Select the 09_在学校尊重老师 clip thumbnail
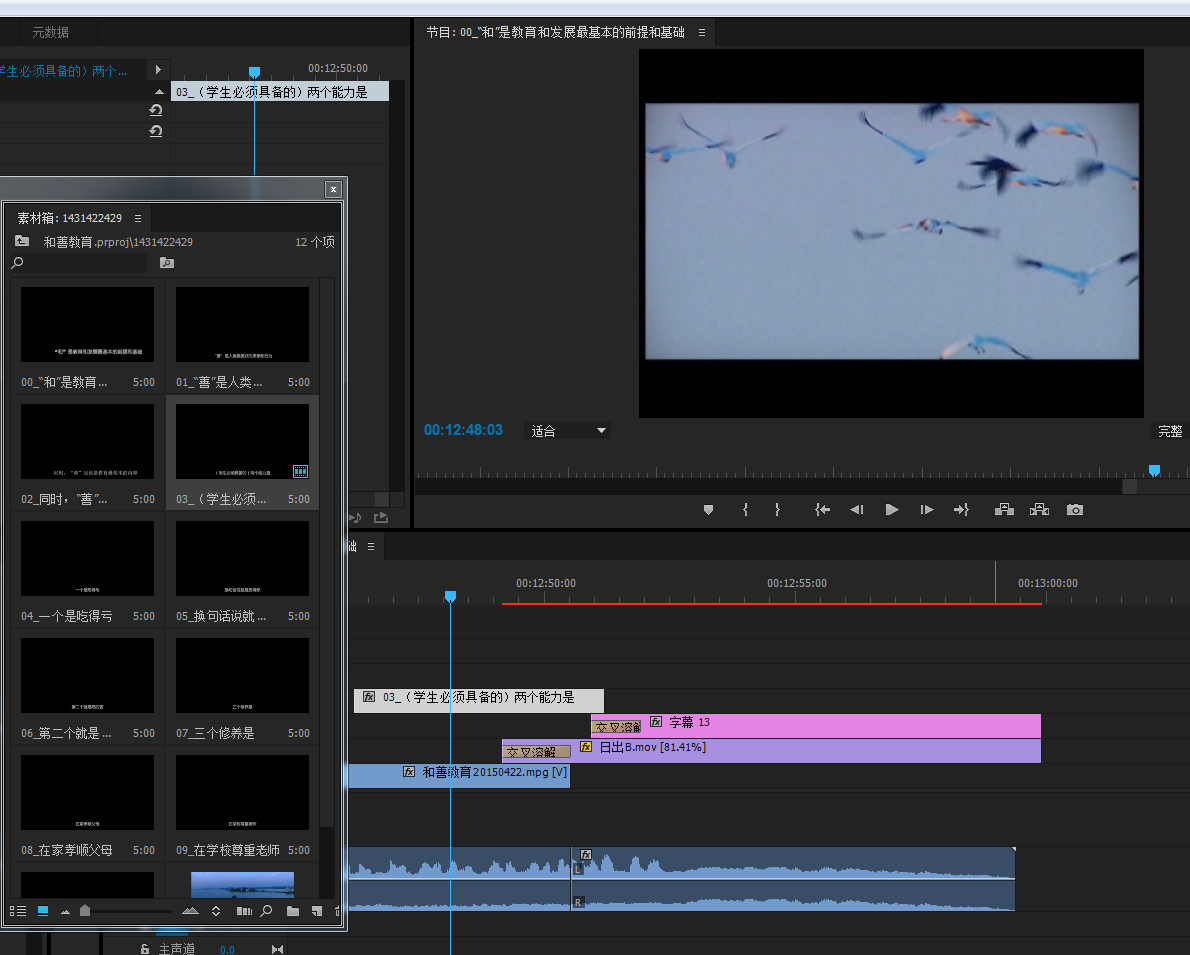Viewport: 1190px width, 955px height. 242,792
